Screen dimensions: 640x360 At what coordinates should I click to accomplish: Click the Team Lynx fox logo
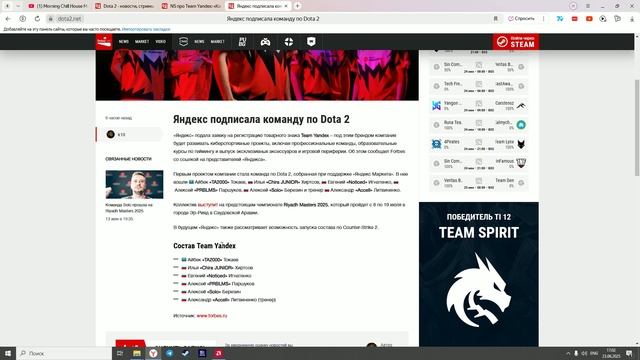[521, 144]
